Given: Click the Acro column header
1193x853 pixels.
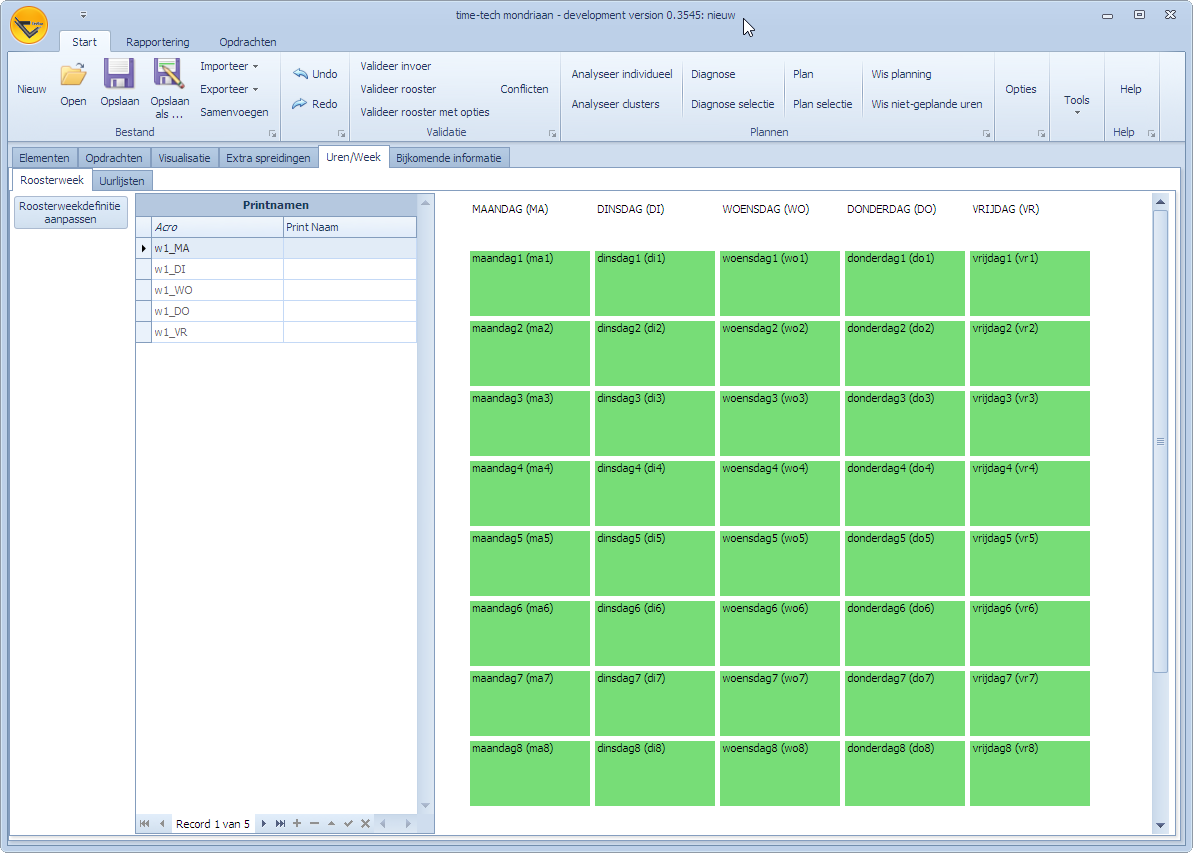Looking at the screenshot, I should (x=217, y=227).
